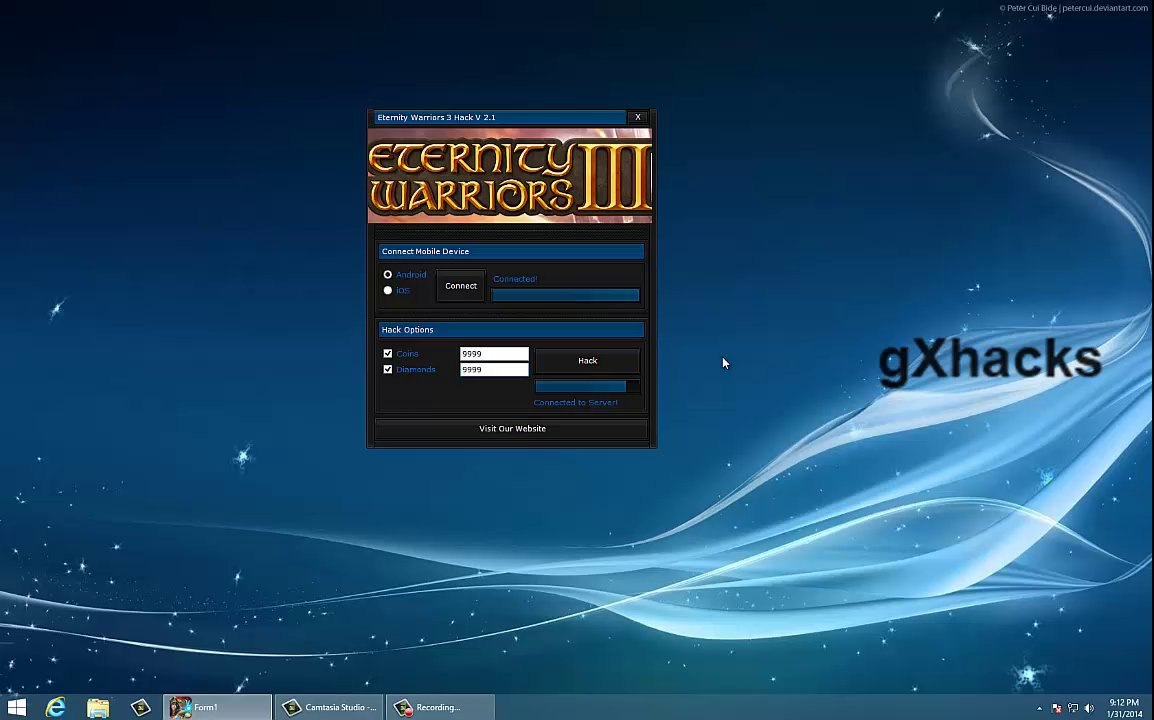Screen dimensions: 1154x720
Task: Click the 'Connected!' status text
Action: click(515, 279)
